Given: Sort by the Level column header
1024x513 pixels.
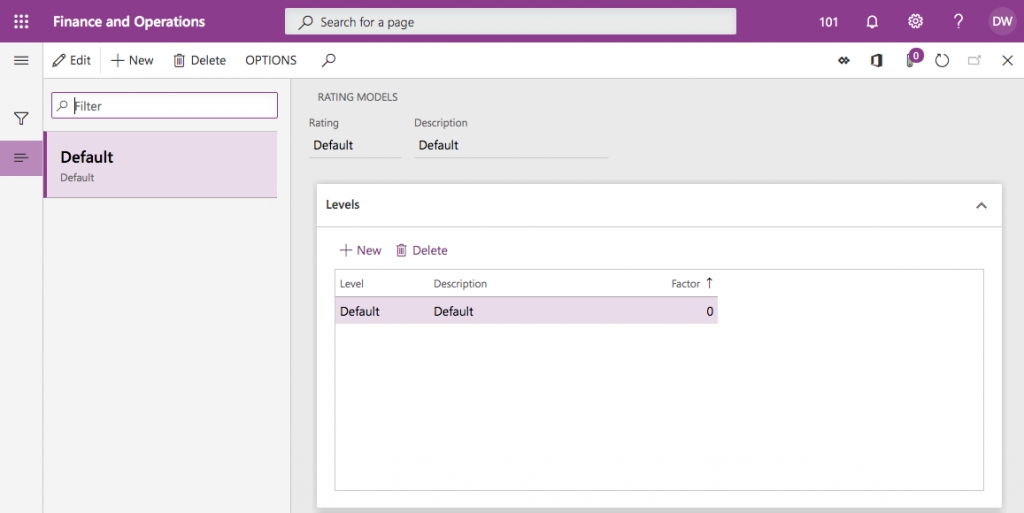Looking at the screenshot, I should tap(351, 284).
